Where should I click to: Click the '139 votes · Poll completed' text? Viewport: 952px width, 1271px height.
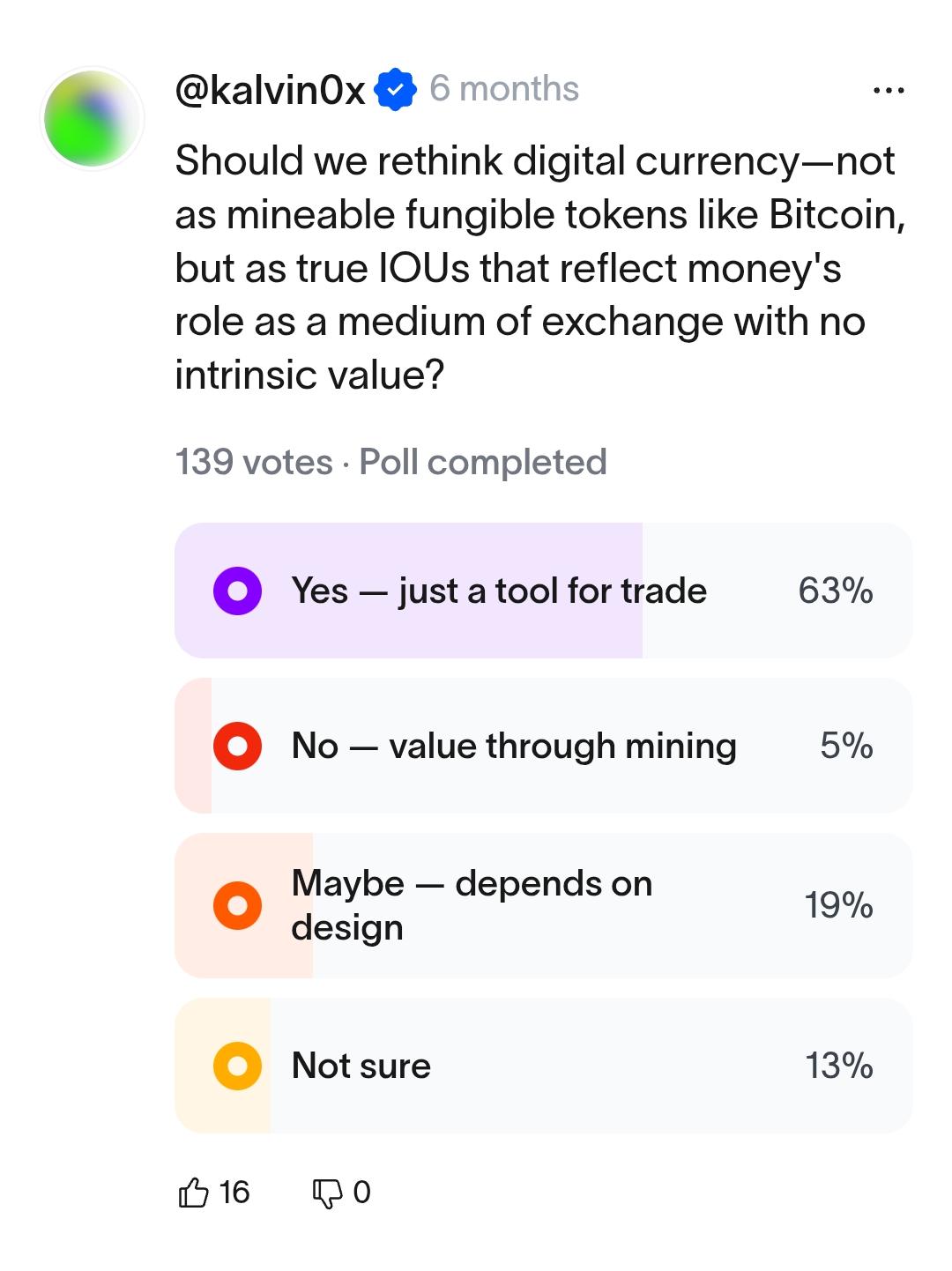point(390,462)
